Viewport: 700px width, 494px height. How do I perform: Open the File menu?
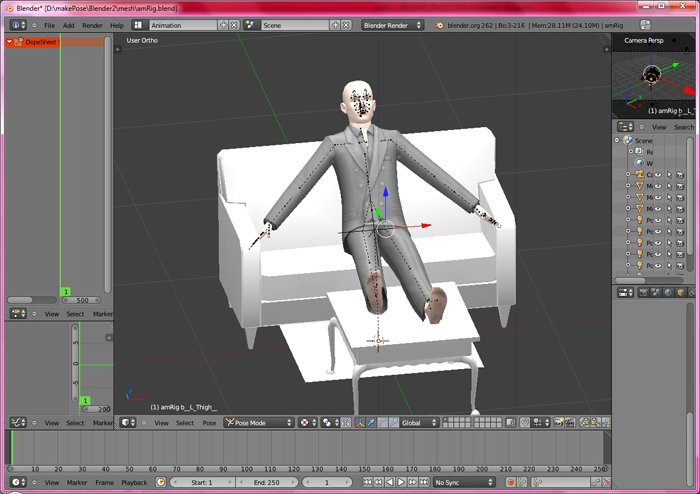click(48, 25)
